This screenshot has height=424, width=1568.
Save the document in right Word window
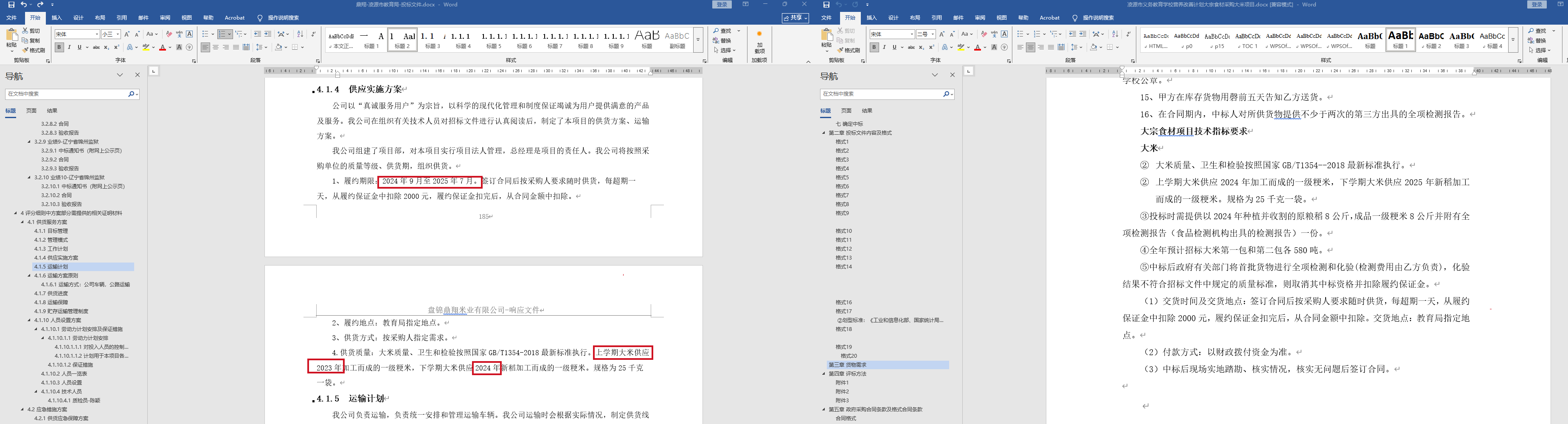click(x=826, y=4)
